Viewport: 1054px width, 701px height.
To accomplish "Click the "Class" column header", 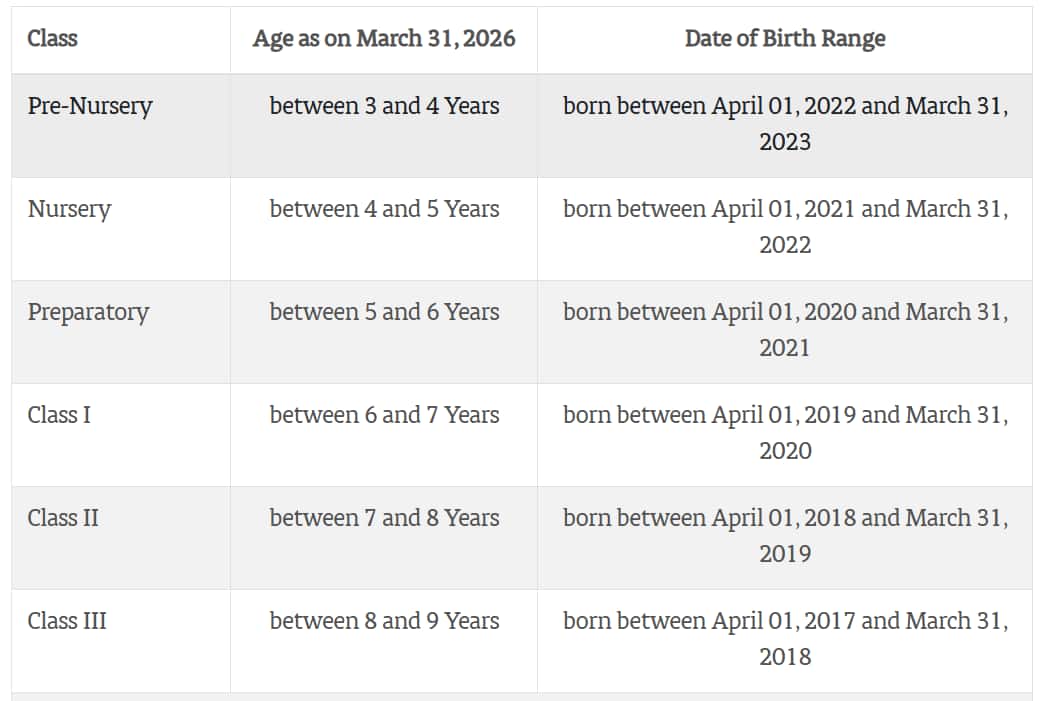I will coord(53,39).
